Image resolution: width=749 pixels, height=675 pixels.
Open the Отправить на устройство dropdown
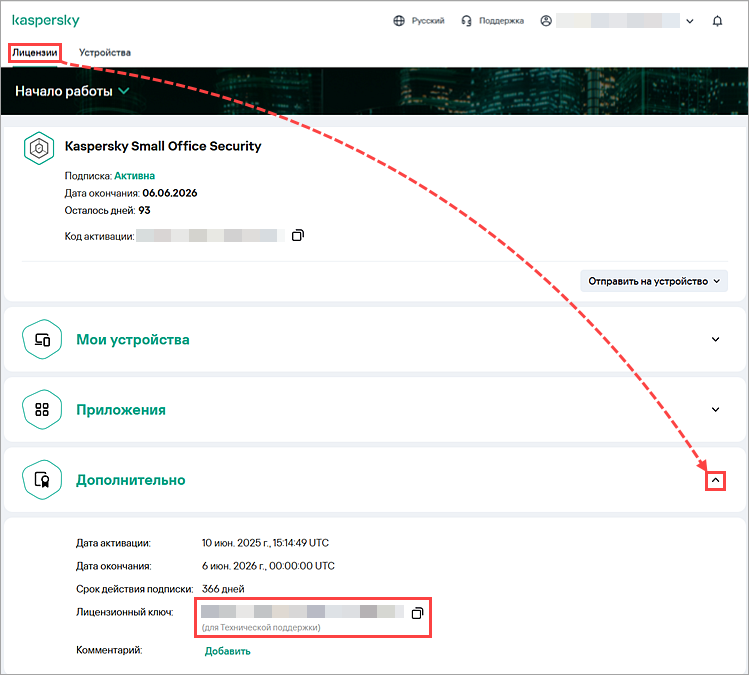click(654, 281)
